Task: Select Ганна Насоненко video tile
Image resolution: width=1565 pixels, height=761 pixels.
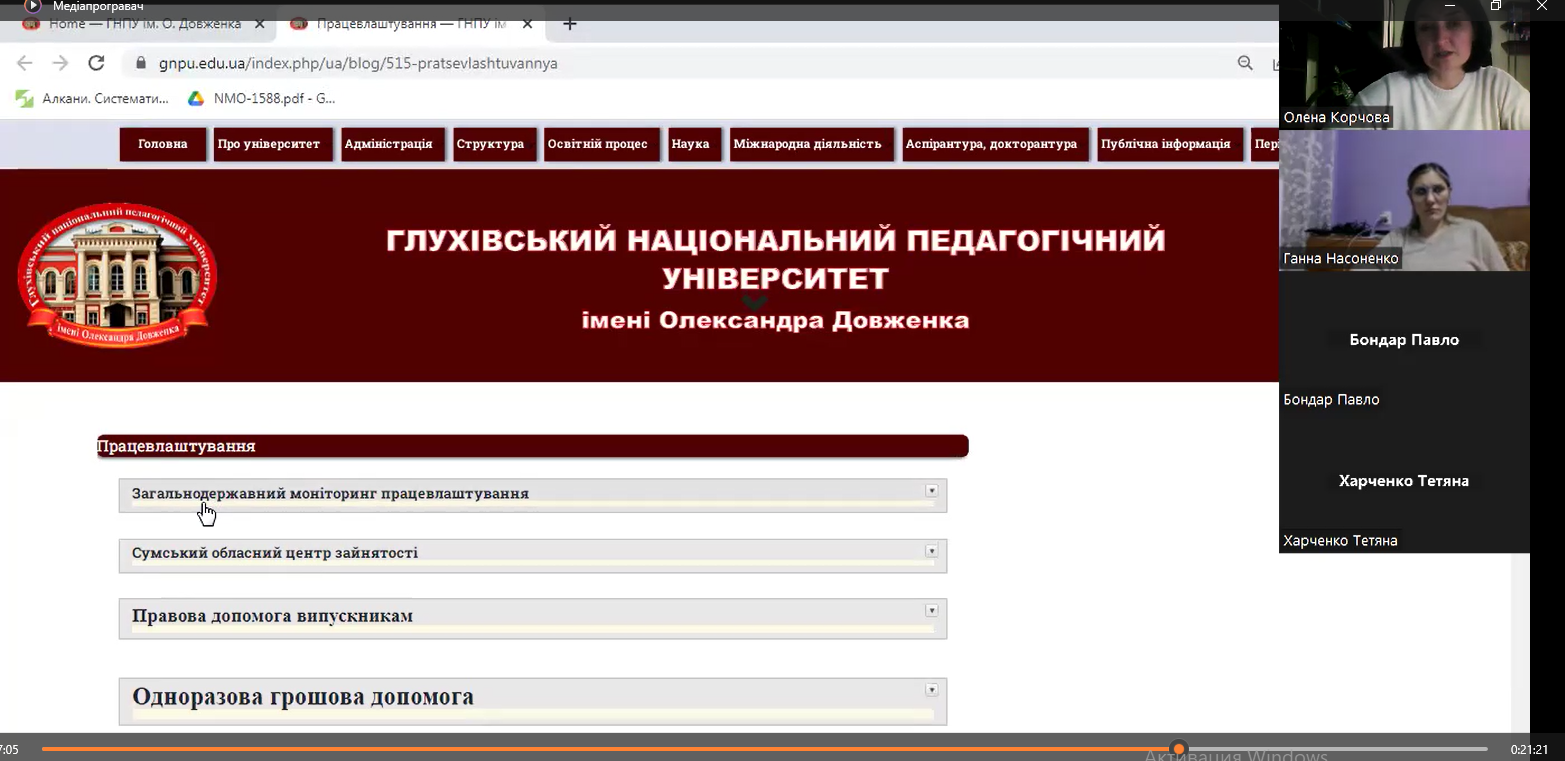Action: [1404, 201]
